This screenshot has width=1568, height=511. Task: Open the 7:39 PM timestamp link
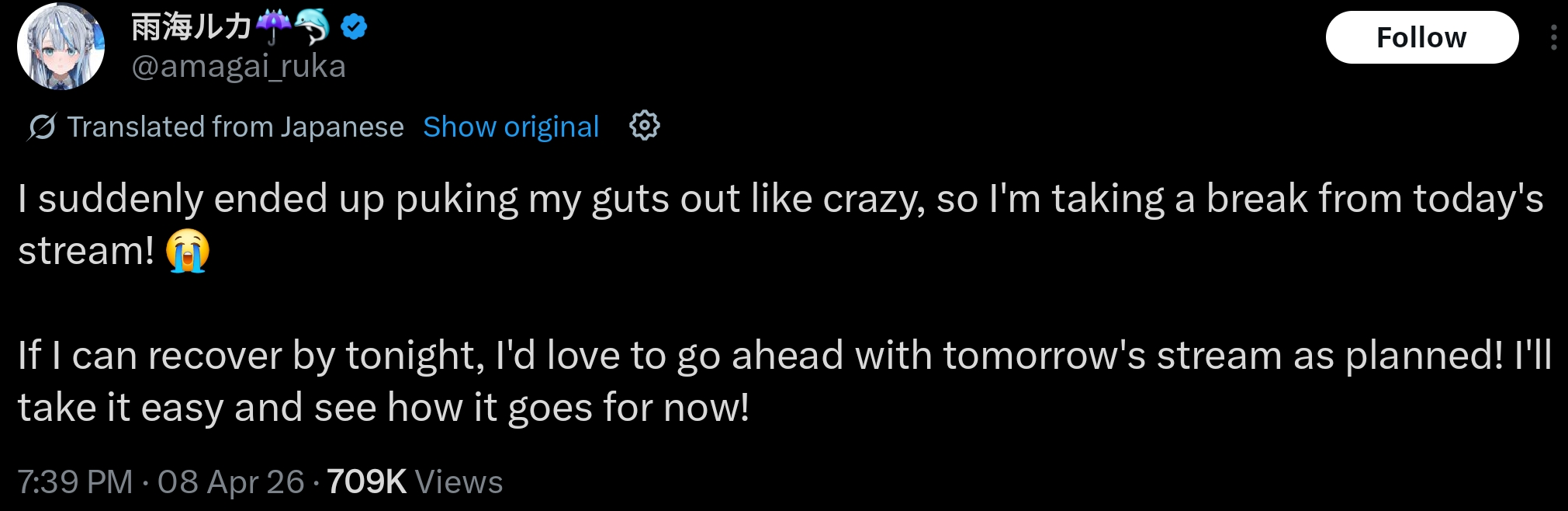tap(75, 482)
